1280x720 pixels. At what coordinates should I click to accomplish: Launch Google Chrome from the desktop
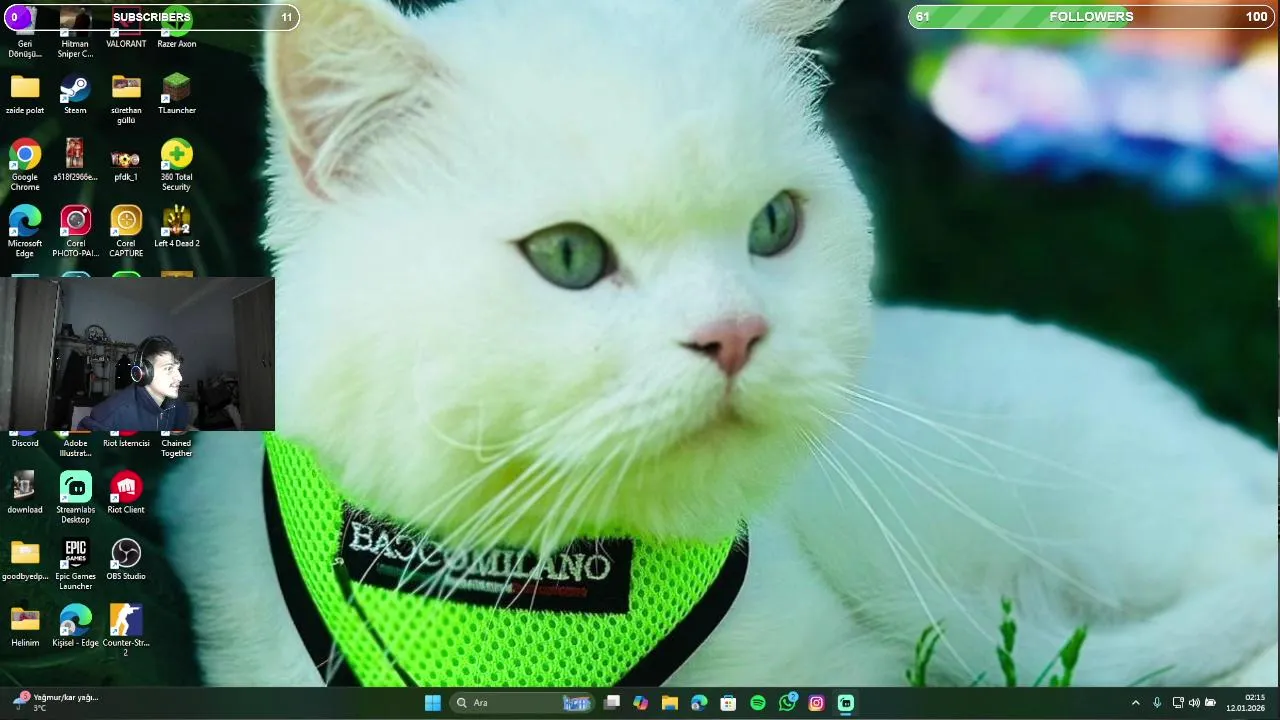tap(25, 165)
